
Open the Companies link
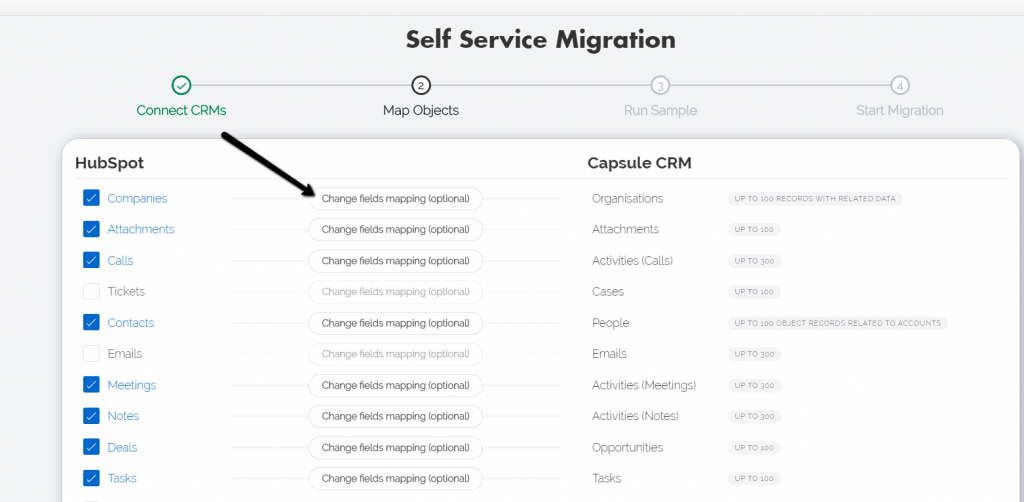click(137, 198)
